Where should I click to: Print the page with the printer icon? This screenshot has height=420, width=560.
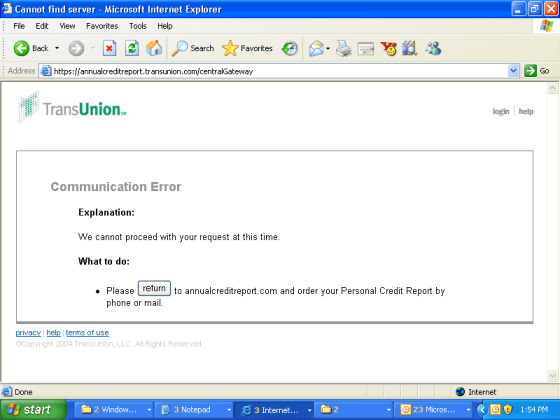tap(344, 48)
